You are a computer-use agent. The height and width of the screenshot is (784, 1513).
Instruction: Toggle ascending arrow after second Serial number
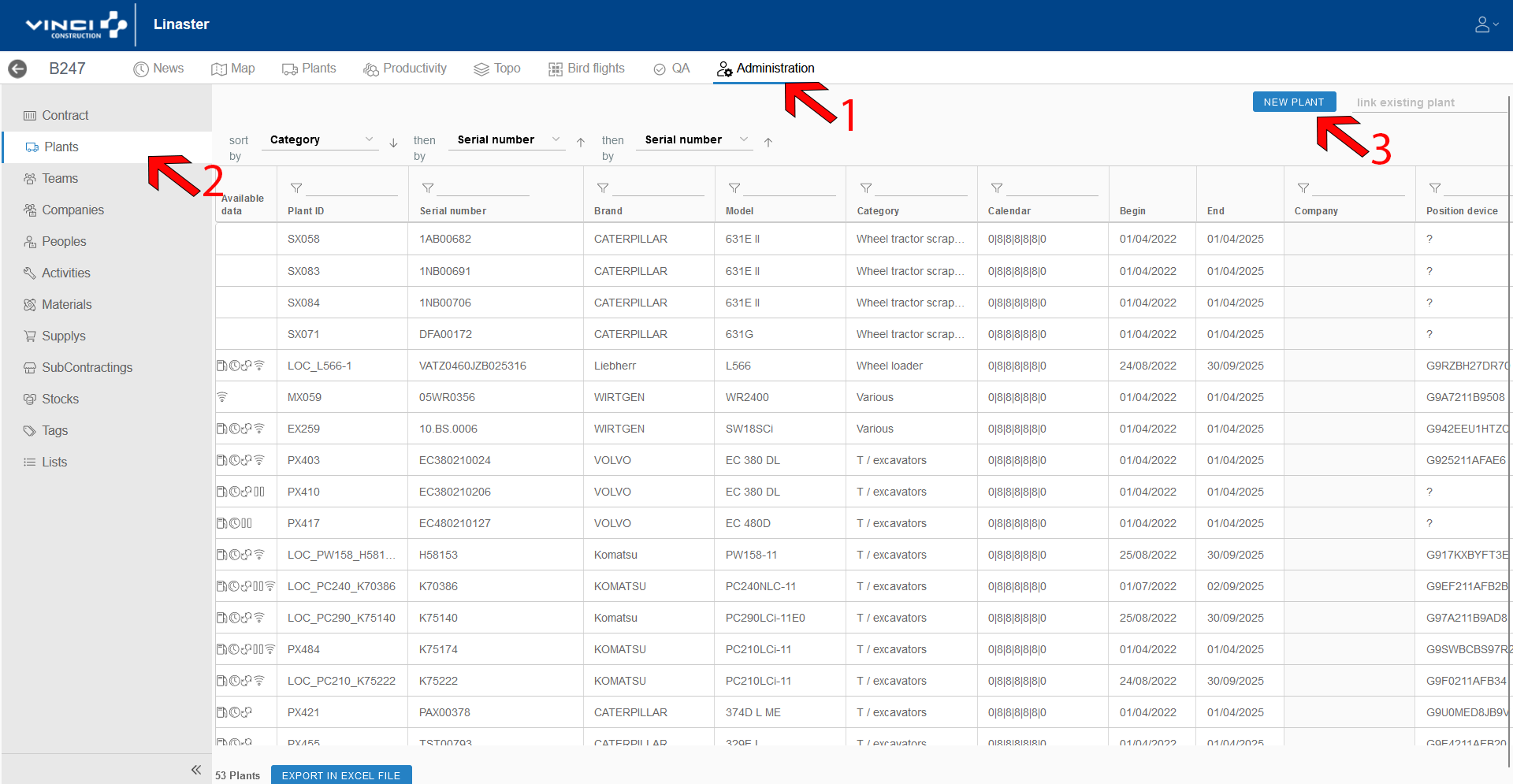click(768, 143)
